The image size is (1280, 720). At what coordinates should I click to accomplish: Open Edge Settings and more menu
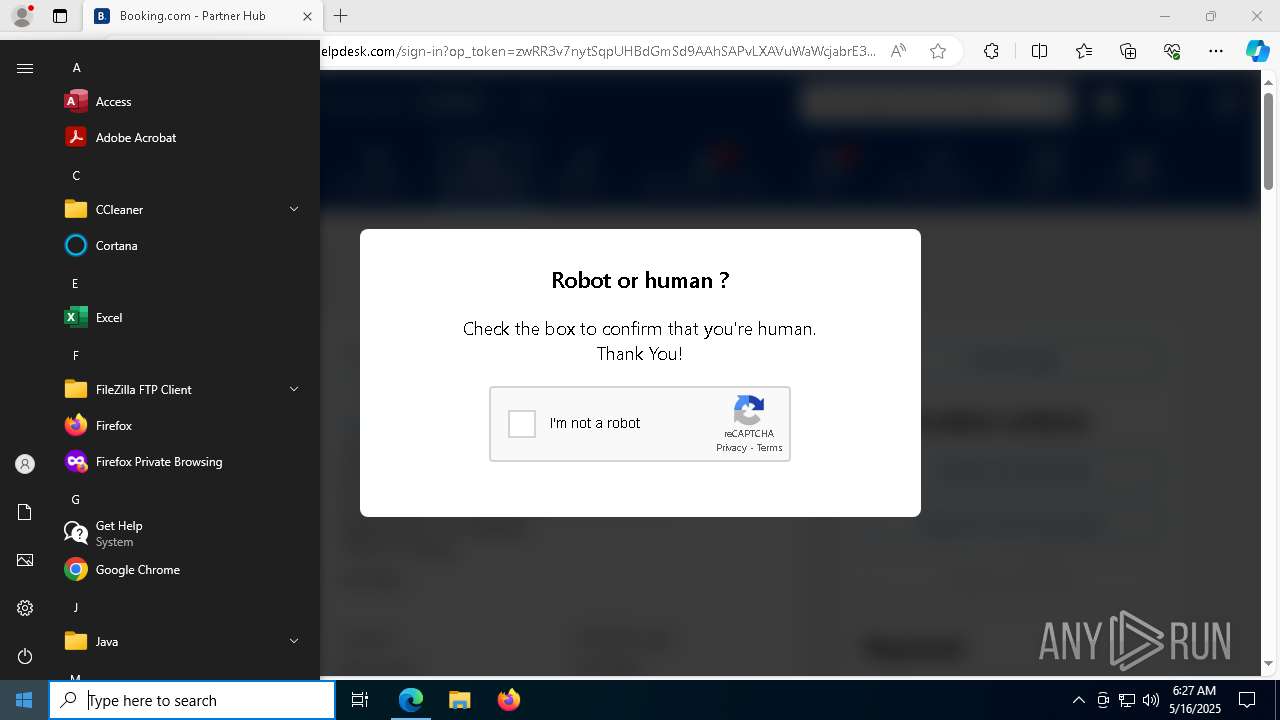[1216, 51]
